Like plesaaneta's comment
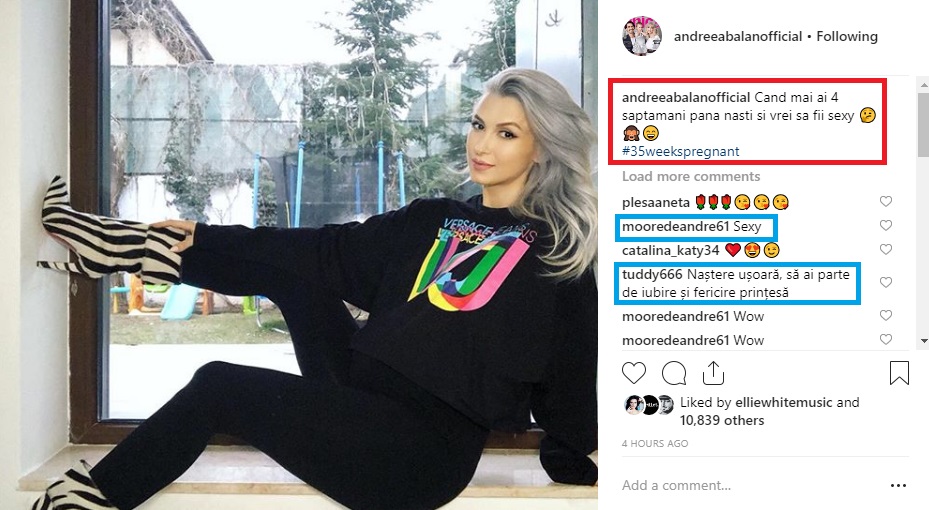Viewport: 929px width, 510px height. (886, 201)
